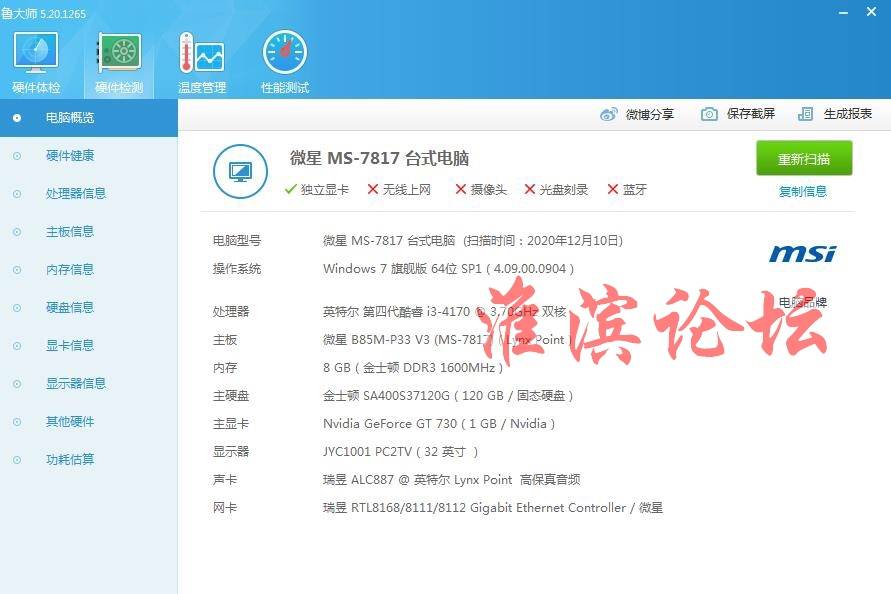Click the bullet icon beside 内存信息
Screen dimensions: 891x594
pyautogui.click(x=17, y=270)
